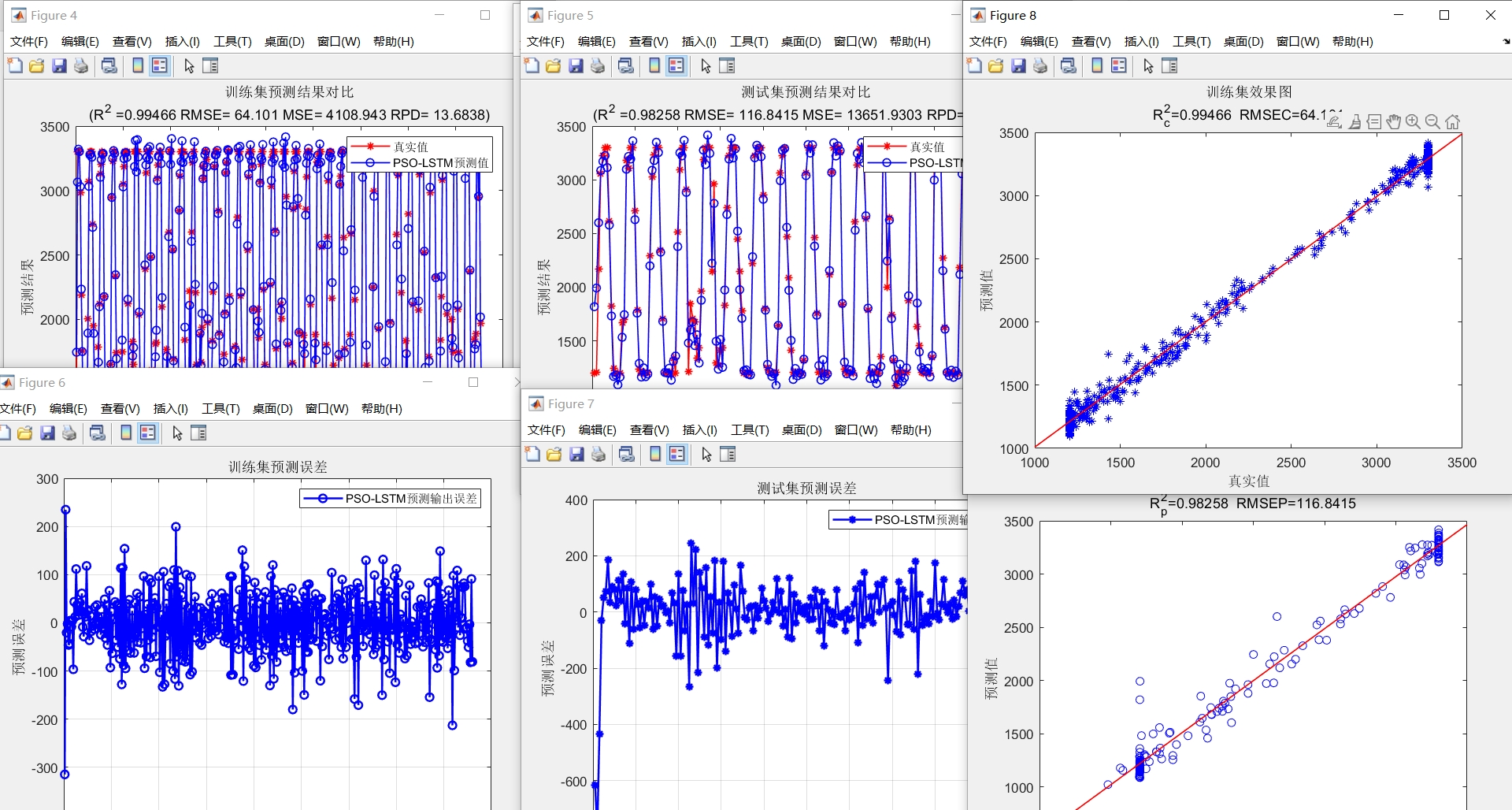This screenshot has width=1512, height=810.
Task: Expand the 文件(F) menu in Figure 6
Action: click(x=17, y=409)
